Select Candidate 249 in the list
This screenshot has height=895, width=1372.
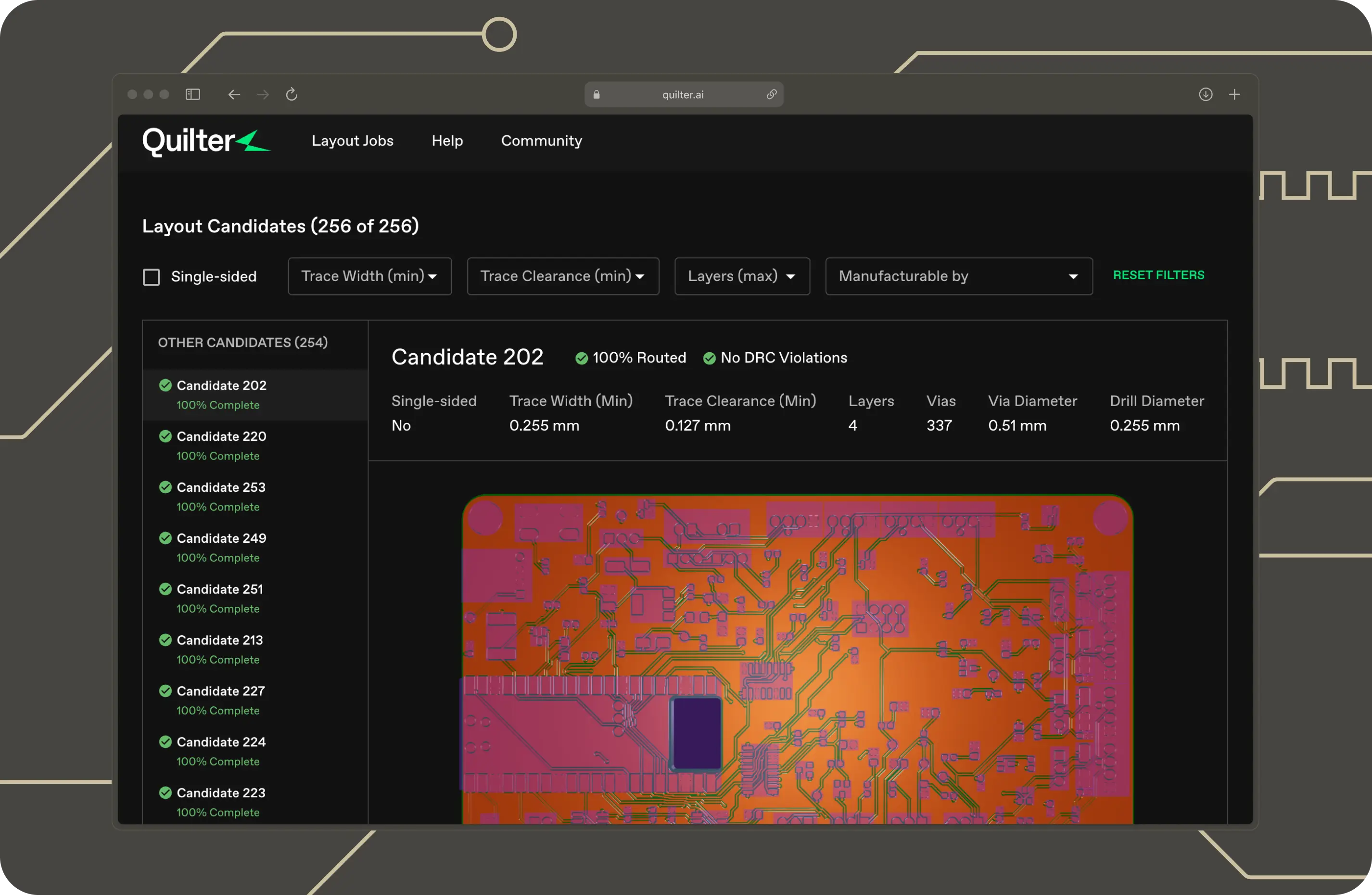click(255, 548)
